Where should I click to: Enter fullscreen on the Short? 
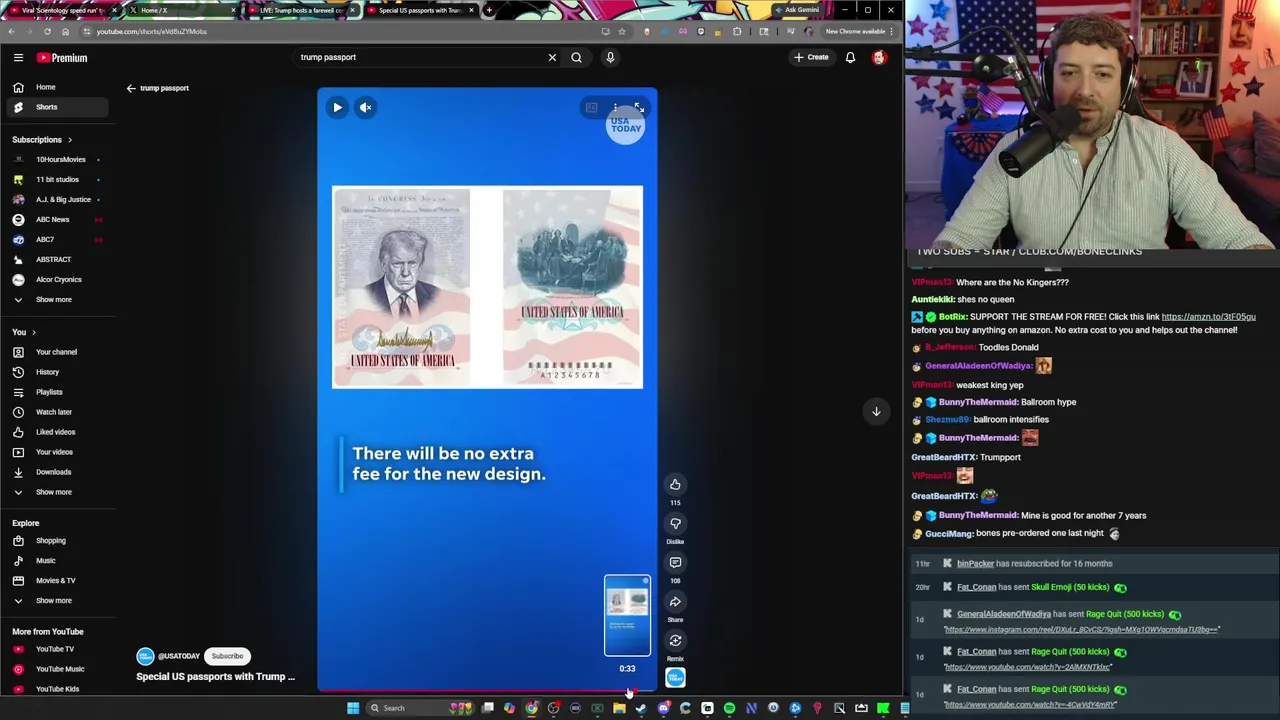[639, 107]
